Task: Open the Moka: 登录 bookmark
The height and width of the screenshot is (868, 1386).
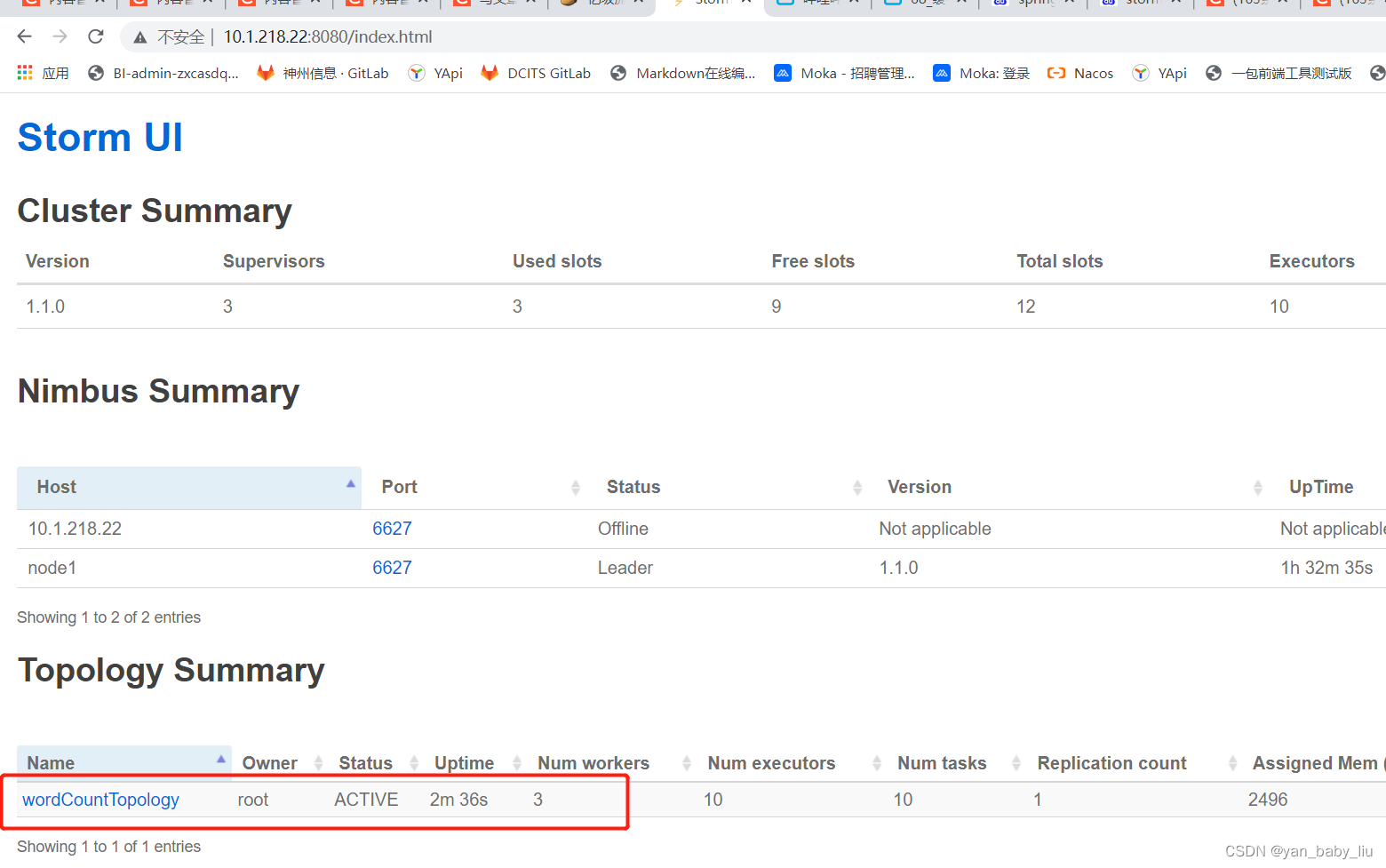Action: [982, 73]
